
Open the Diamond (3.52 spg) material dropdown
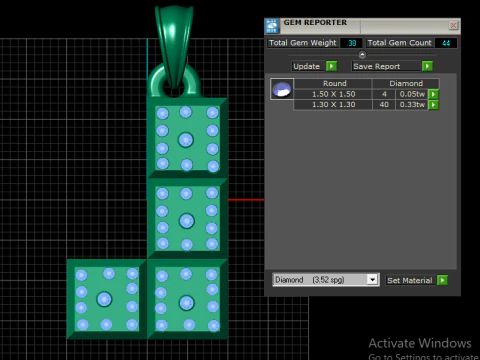tap(325, 280)
